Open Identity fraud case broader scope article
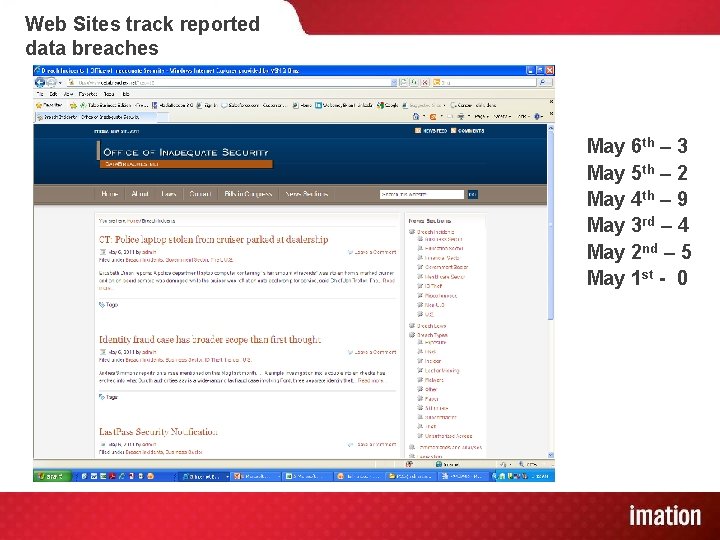720x540 pixels. (x=210, y=339)
